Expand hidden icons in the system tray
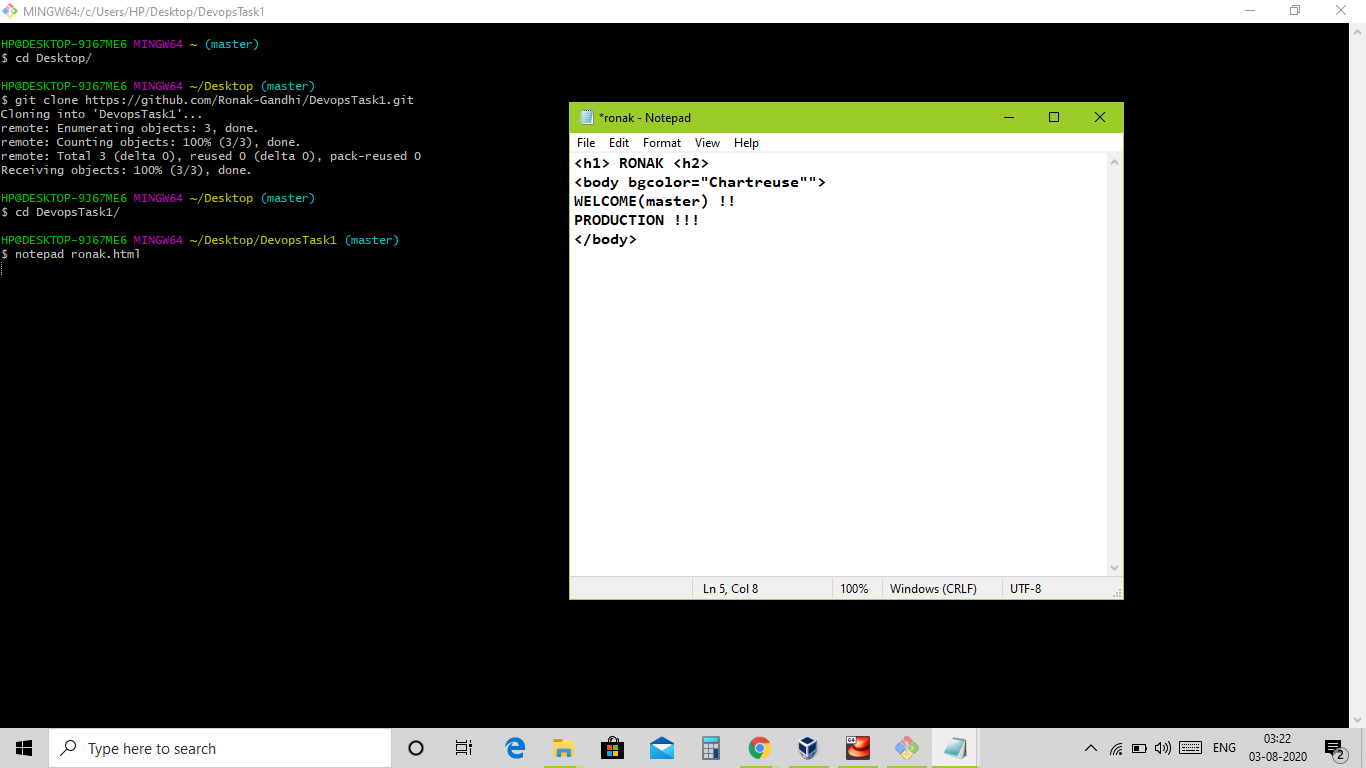 point(1091,747)
